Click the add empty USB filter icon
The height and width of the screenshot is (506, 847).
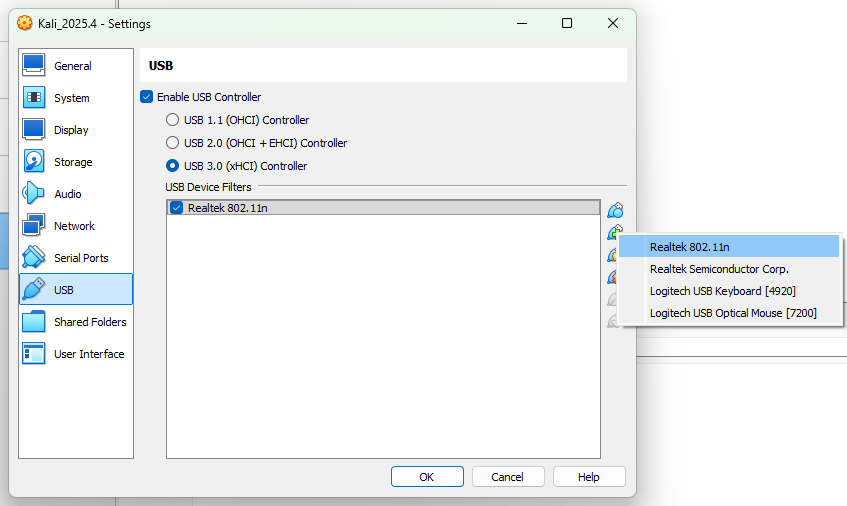pyautogui.click(x=615, y=210)
